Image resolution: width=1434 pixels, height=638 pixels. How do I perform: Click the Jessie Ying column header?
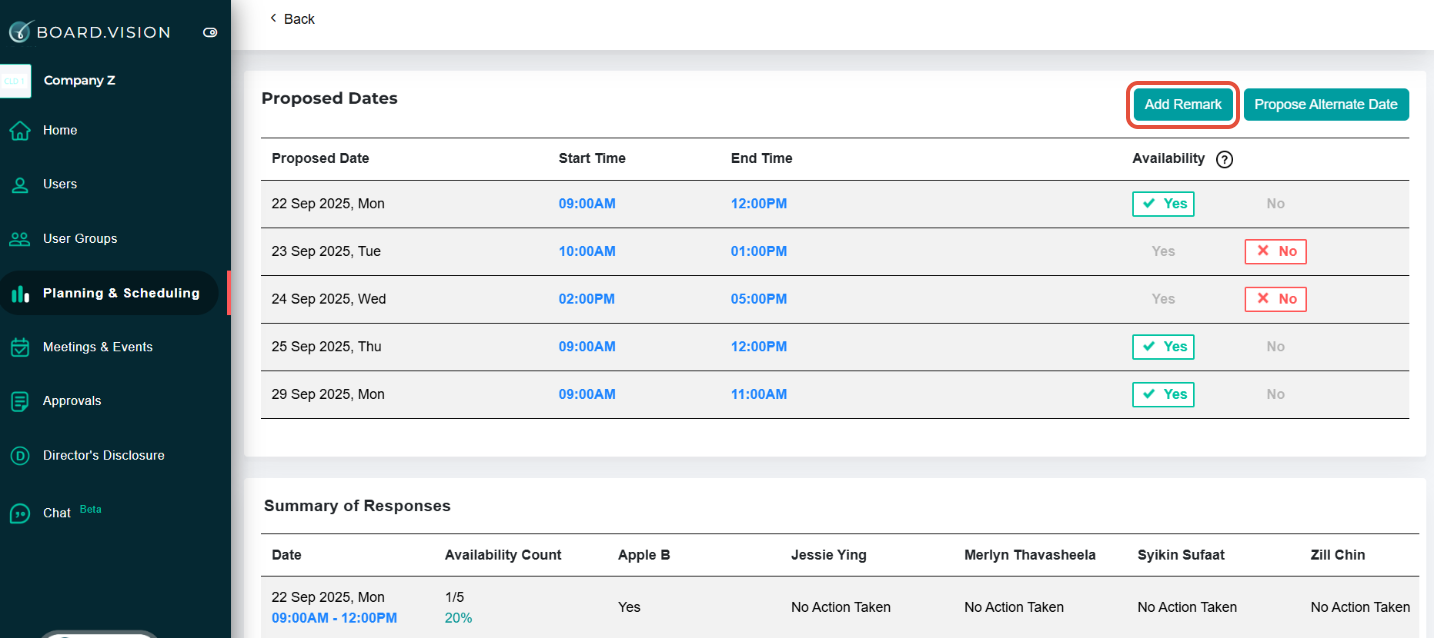coord(829,555)
